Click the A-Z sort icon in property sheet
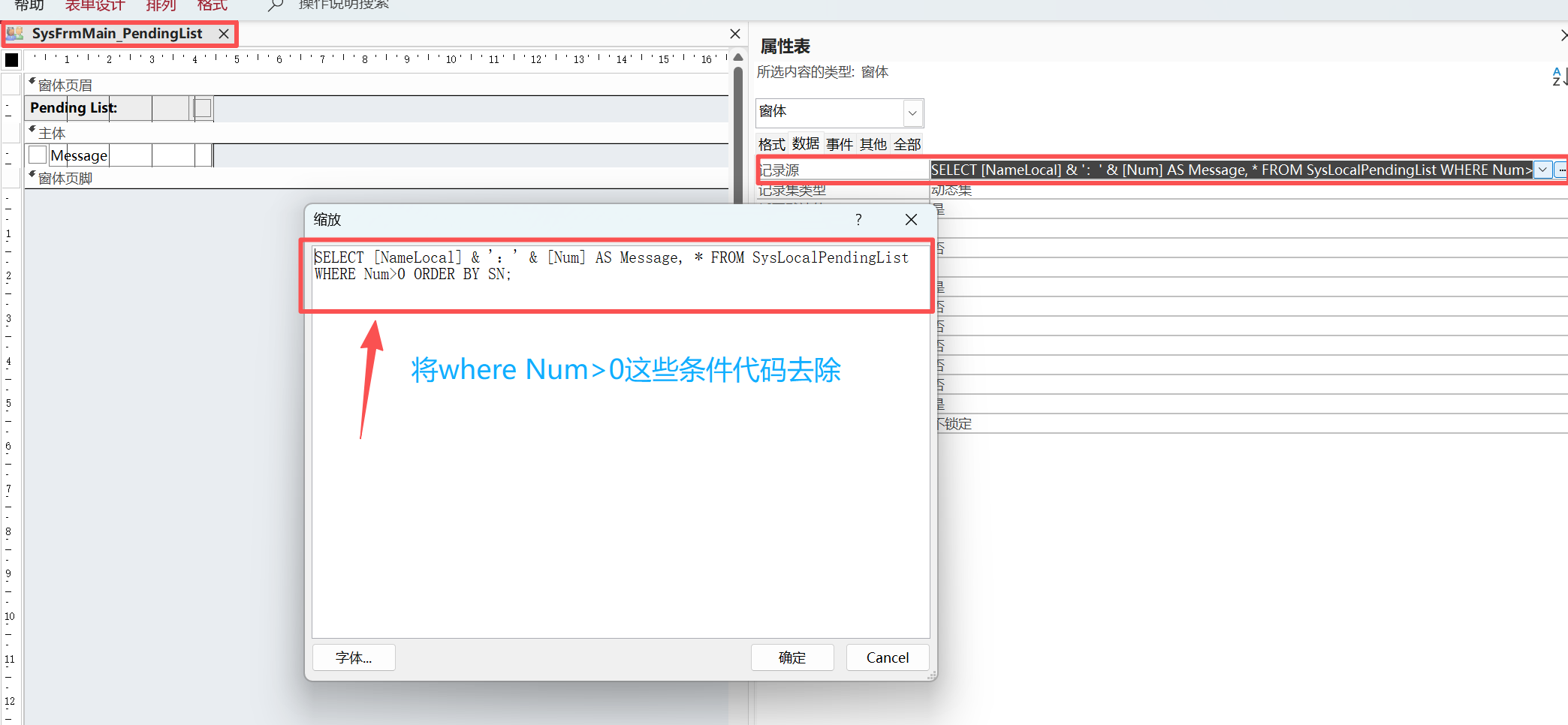 [1559, 76]
